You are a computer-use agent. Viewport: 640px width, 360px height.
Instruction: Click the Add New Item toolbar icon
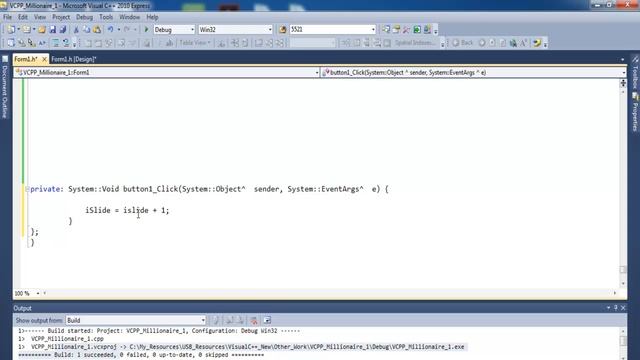coord(27,29)
